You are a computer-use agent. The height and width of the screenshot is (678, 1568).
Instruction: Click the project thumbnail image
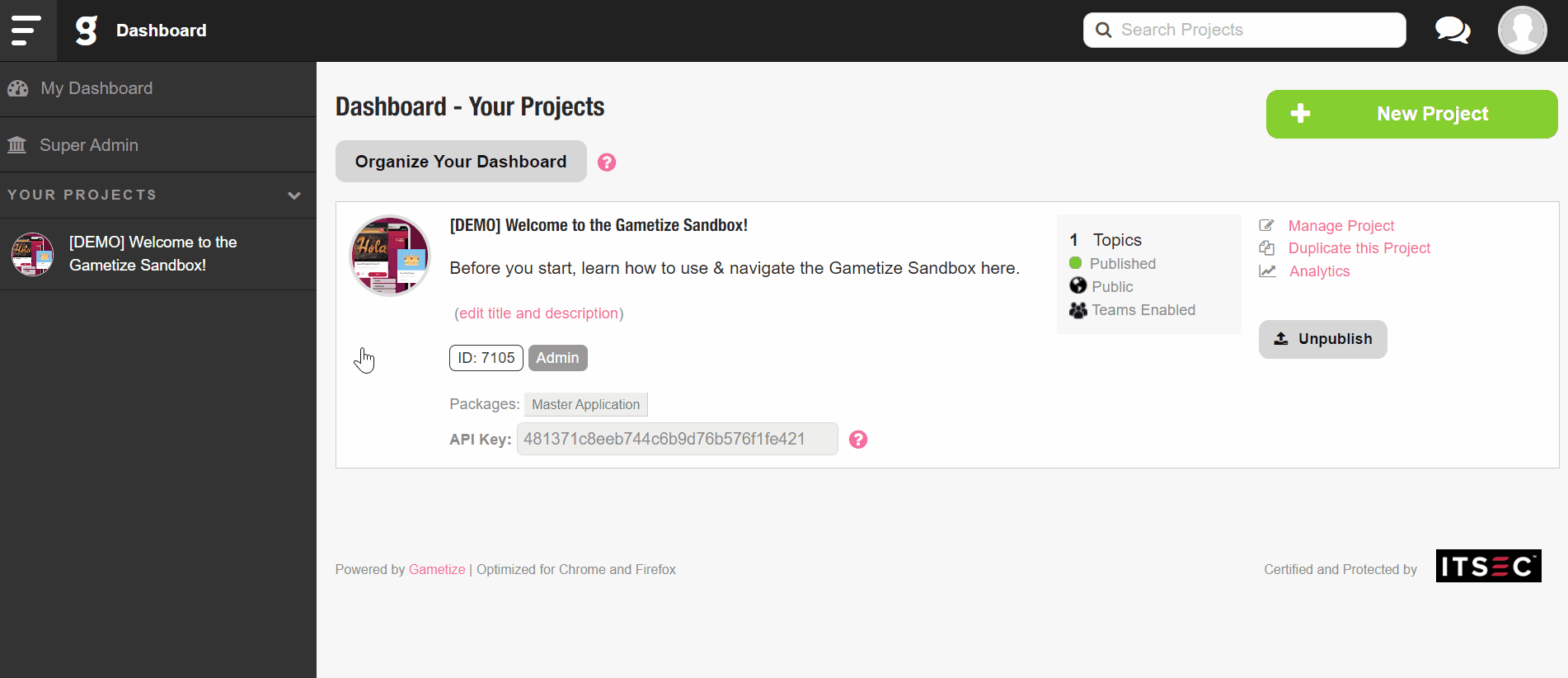(390, 256)
